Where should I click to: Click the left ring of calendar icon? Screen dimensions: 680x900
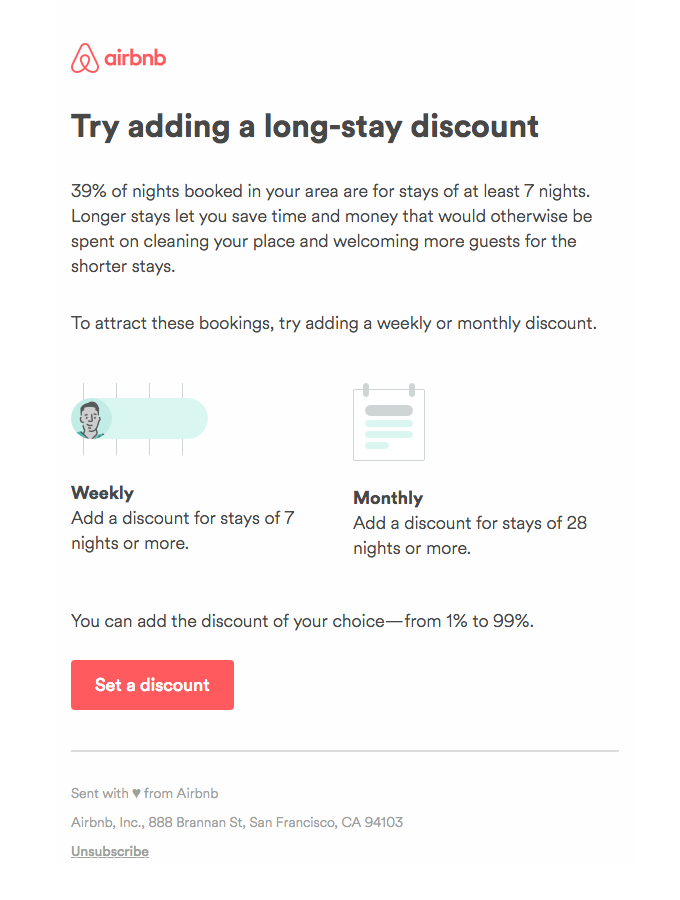(x=366, y=390)
